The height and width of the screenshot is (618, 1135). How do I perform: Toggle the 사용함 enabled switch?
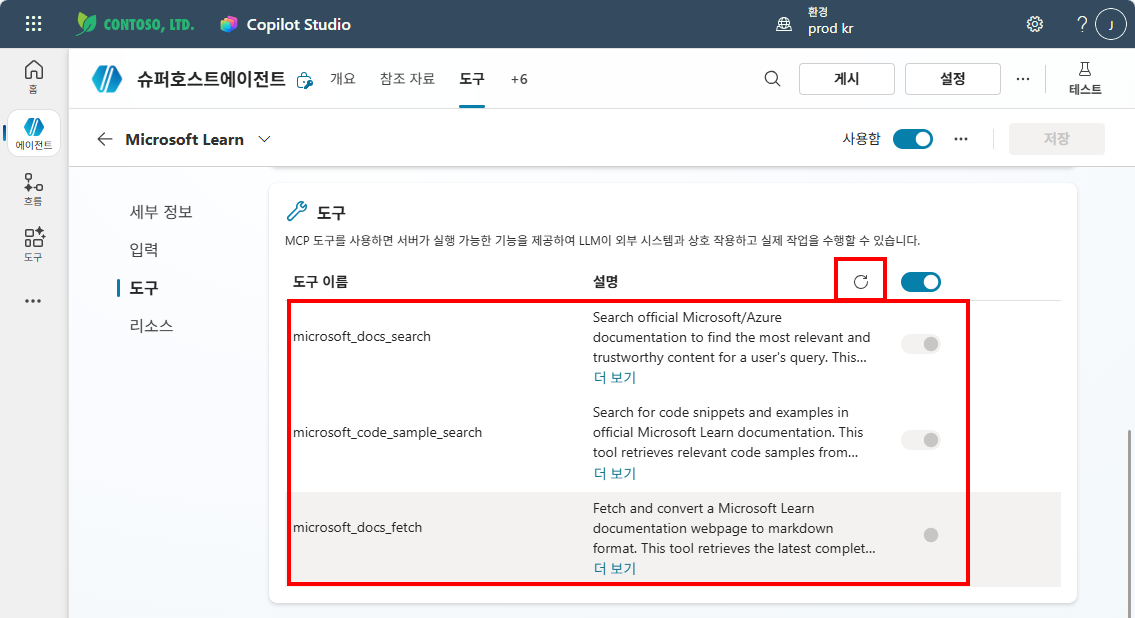tap(913, 139)
